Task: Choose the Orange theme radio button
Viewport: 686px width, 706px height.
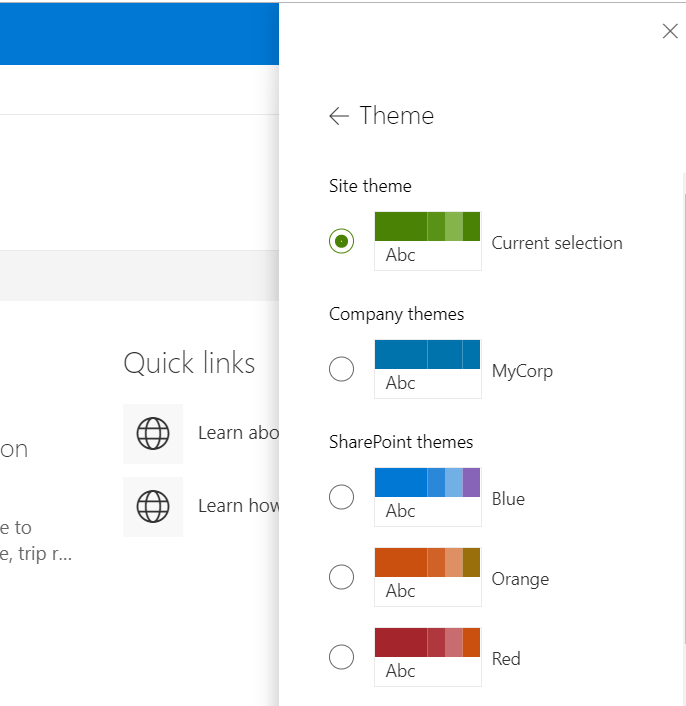Action: [341, 577]
